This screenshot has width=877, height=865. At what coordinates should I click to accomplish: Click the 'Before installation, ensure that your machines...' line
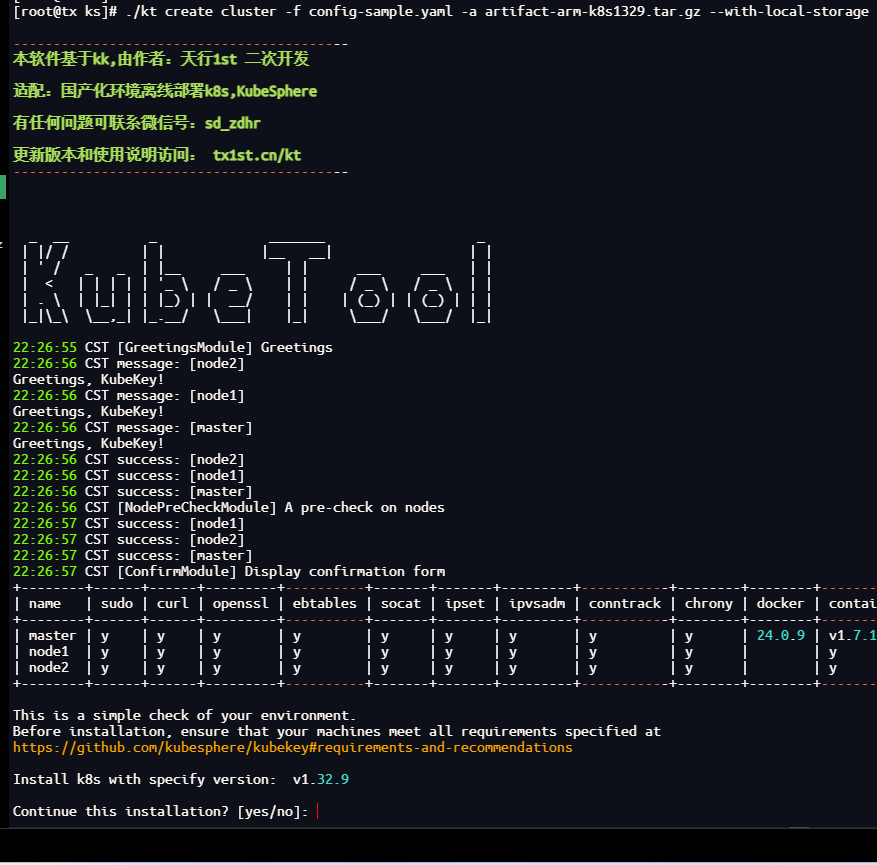[337, 731]
